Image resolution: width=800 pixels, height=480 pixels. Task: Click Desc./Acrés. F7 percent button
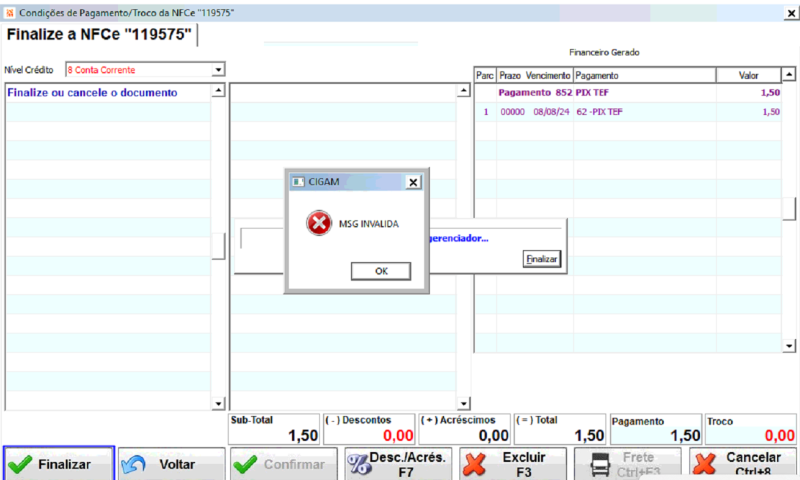[398, 464]
